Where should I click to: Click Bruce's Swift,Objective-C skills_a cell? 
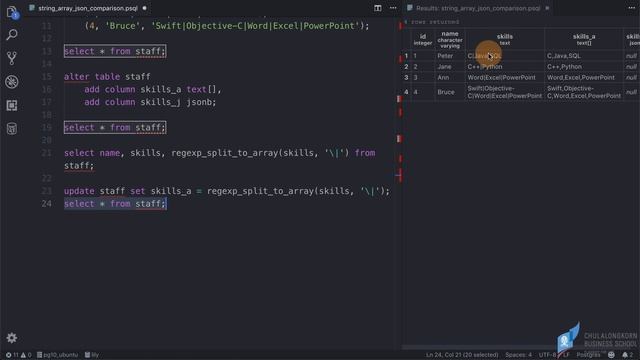coord(584,92)
